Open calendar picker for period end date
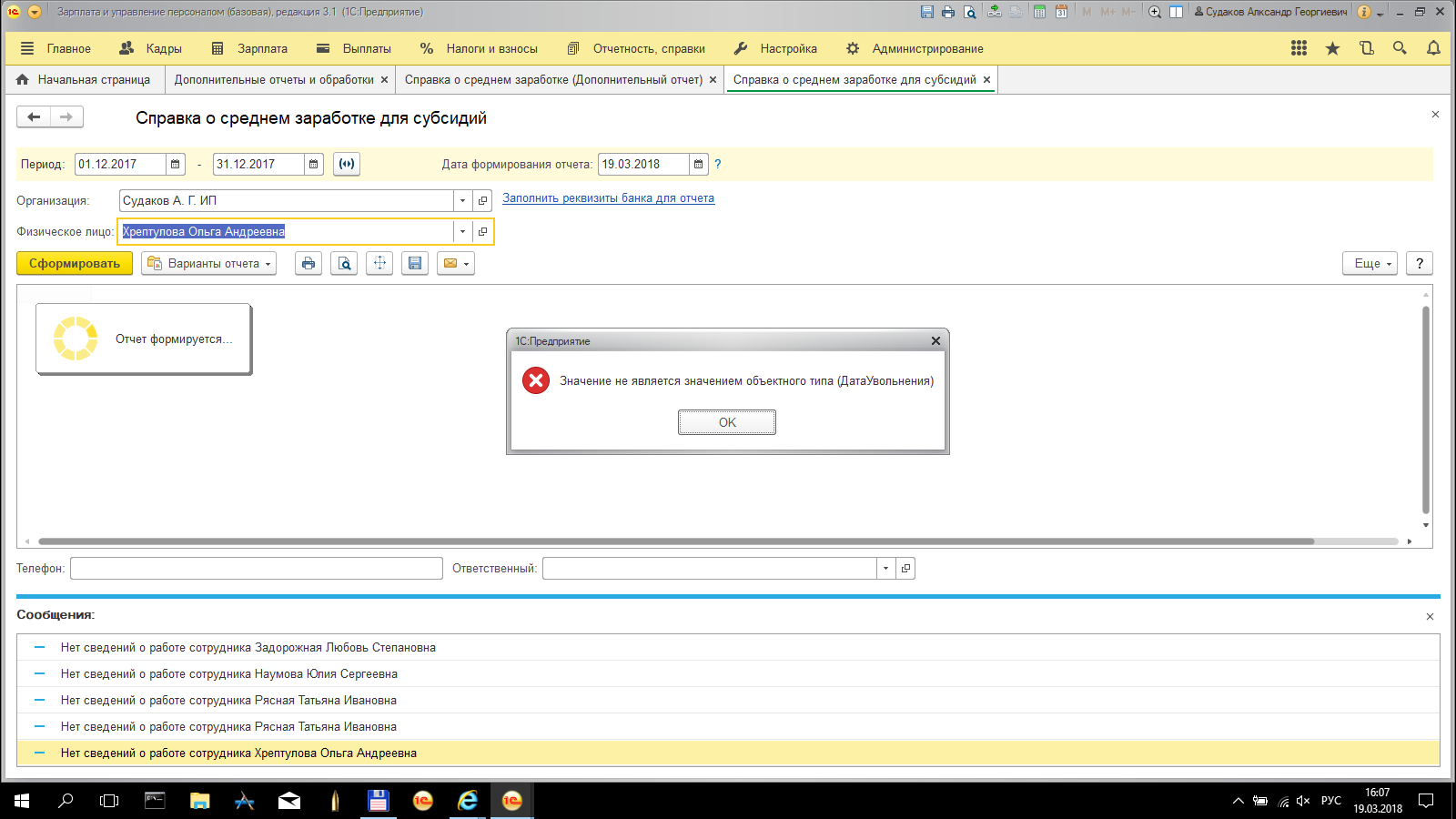1456x819 pixels. point(314,164)
